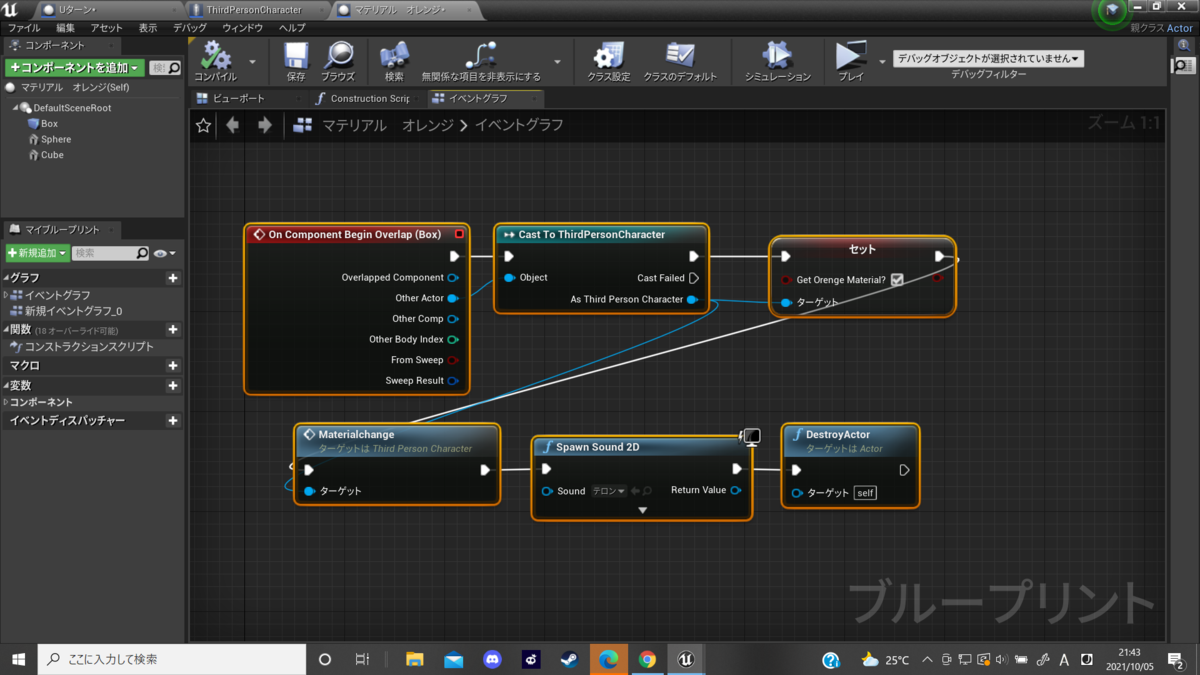
Task: Click the Windows taskbar search box
Action: click(172, 660)
